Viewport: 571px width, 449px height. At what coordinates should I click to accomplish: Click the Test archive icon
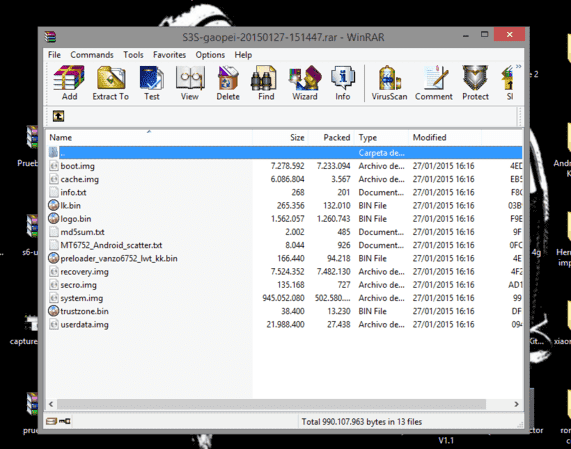pos(151,83)
